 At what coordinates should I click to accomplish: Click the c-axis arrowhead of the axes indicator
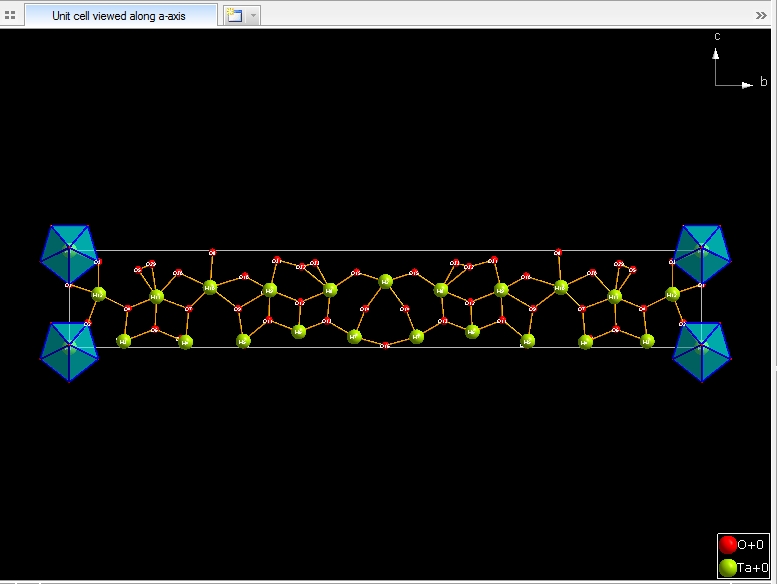point(716,50)
